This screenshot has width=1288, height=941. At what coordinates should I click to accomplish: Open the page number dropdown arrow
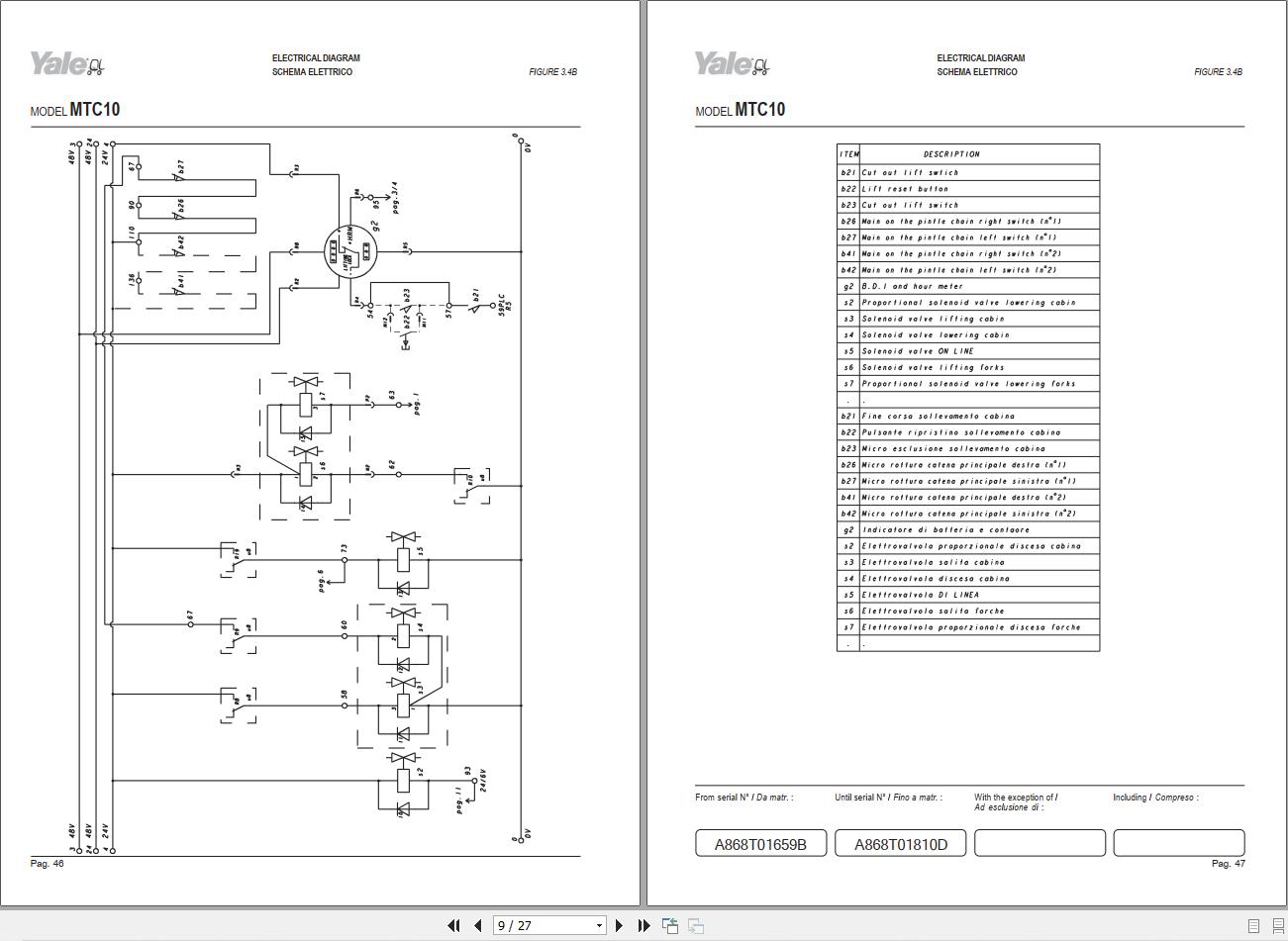[x=599, y=926]
